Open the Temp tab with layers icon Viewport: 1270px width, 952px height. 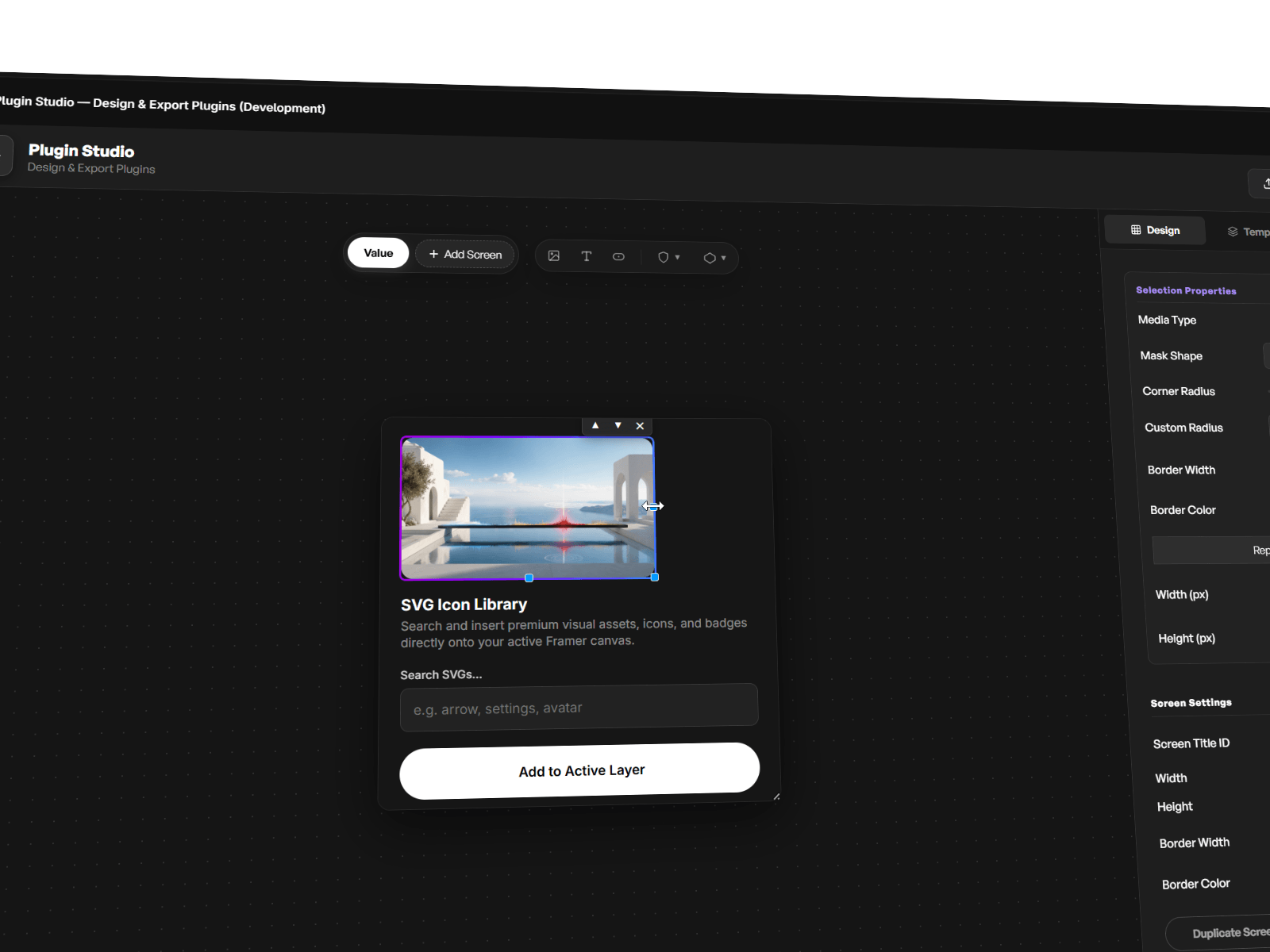click(1249, 232)
